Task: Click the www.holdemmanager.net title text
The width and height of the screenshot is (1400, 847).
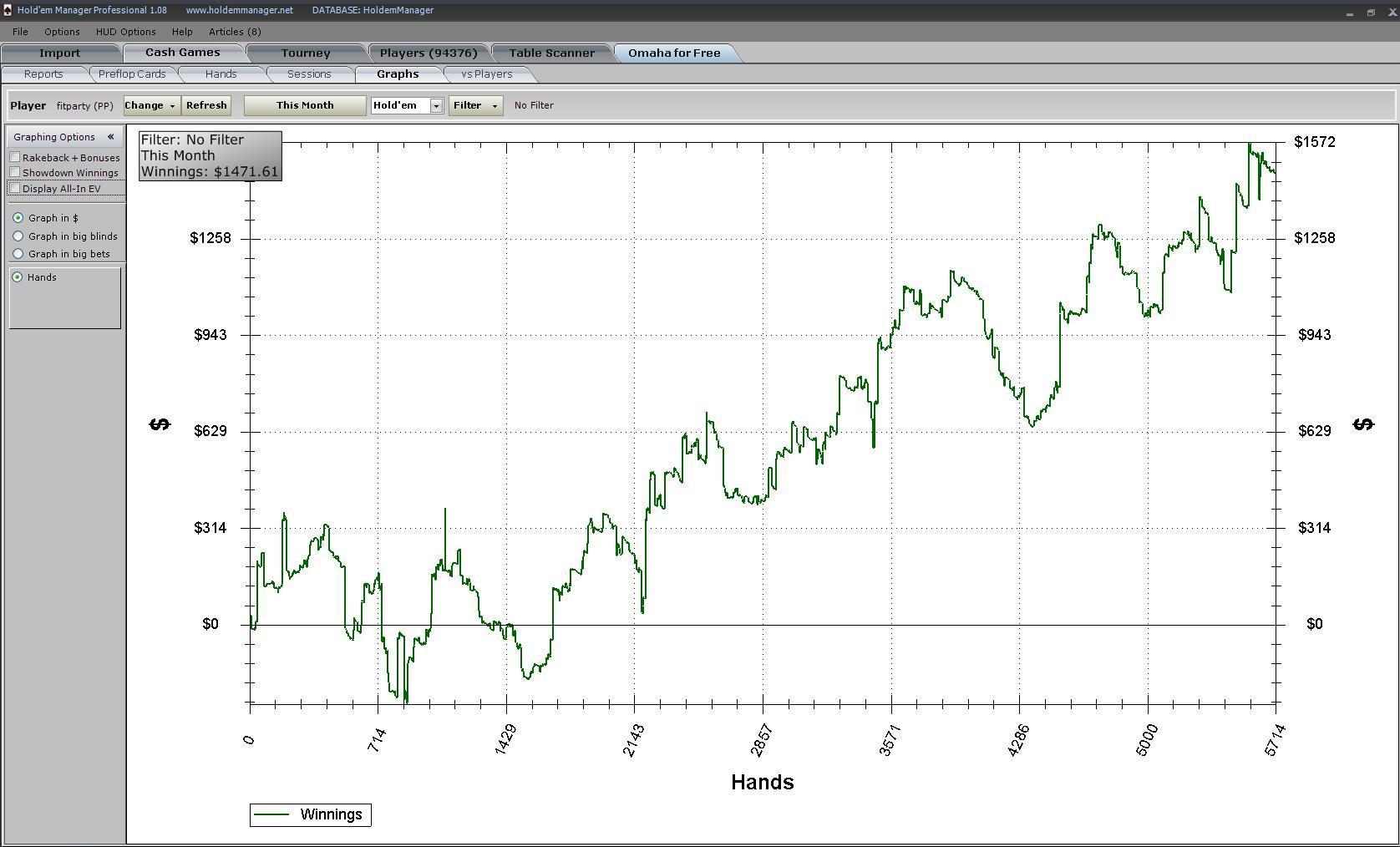Action: [x=240, y=10]
